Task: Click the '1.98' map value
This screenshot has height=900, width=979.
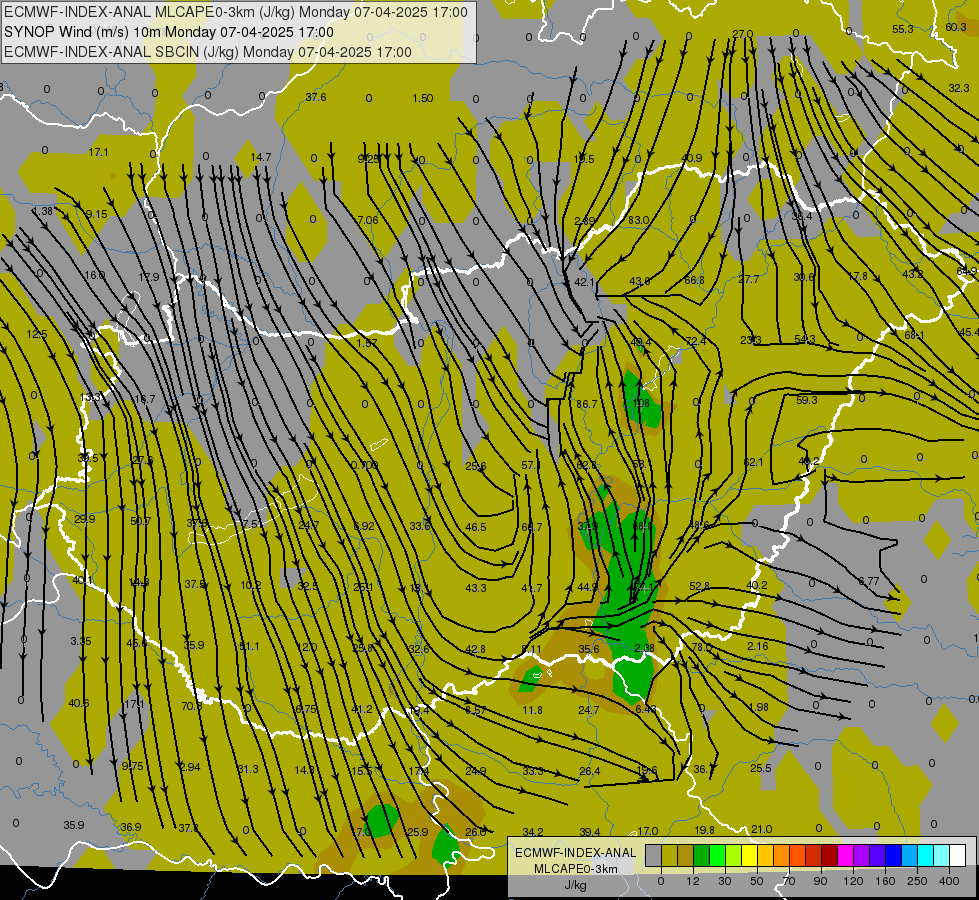Action: point(759,707)
